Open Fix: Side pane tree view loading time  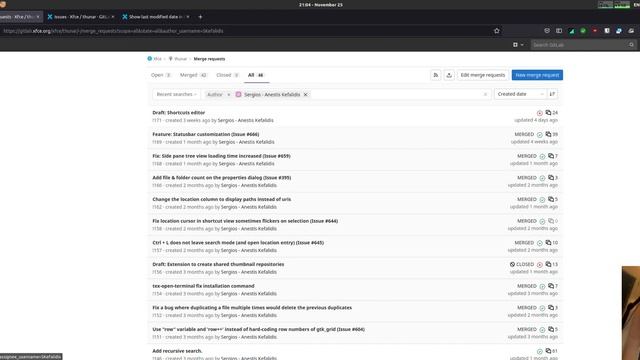[x=221, y=156]
